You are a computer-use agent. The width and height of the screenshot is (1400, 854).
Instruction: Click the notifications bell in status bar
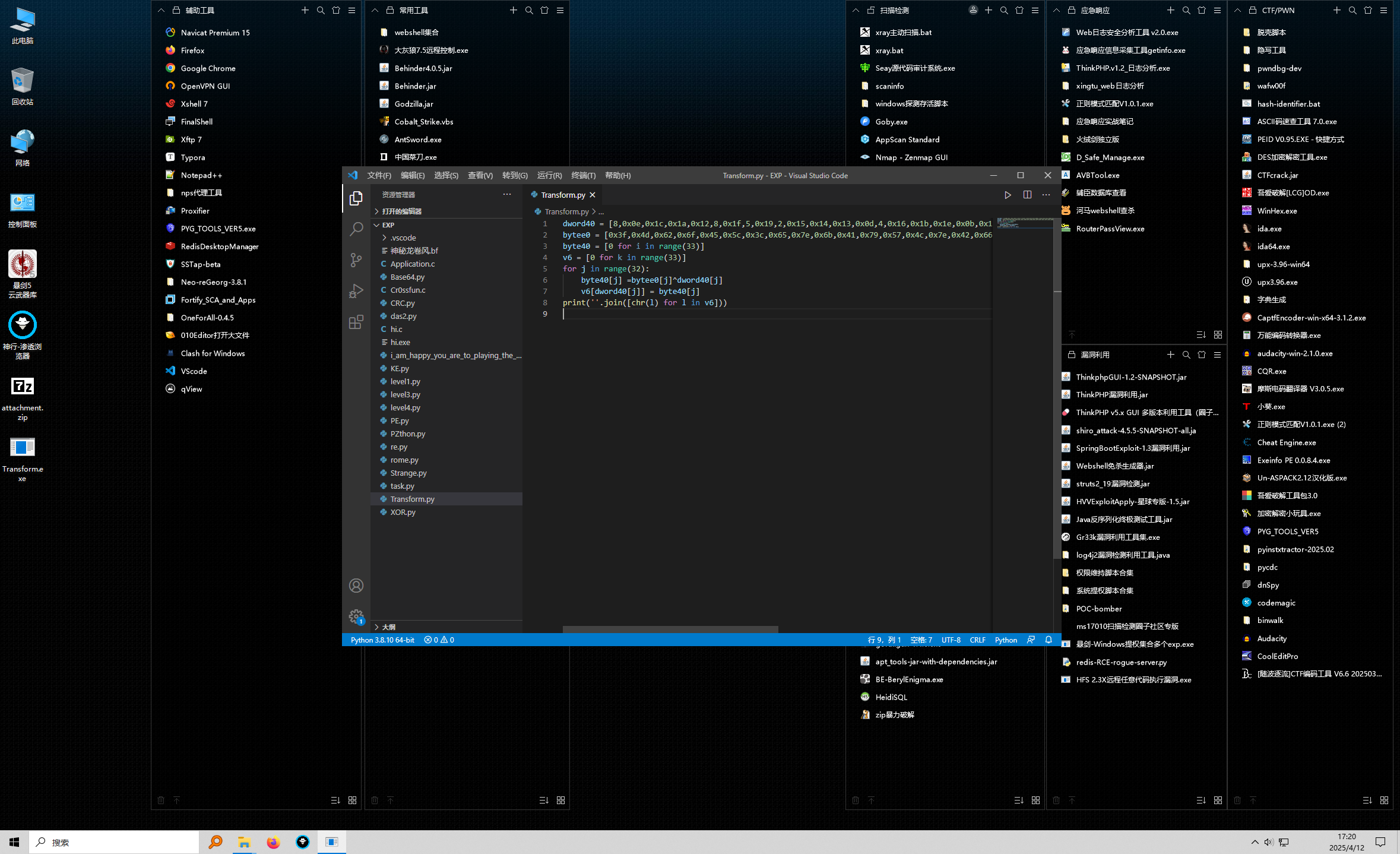[x=1049, y=640]
